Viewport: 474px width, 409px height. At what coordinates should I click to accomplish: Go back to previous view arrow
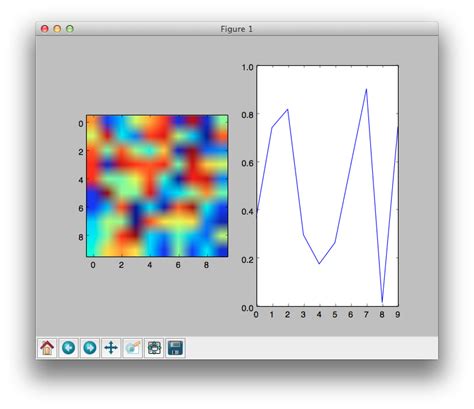[69, 348]
